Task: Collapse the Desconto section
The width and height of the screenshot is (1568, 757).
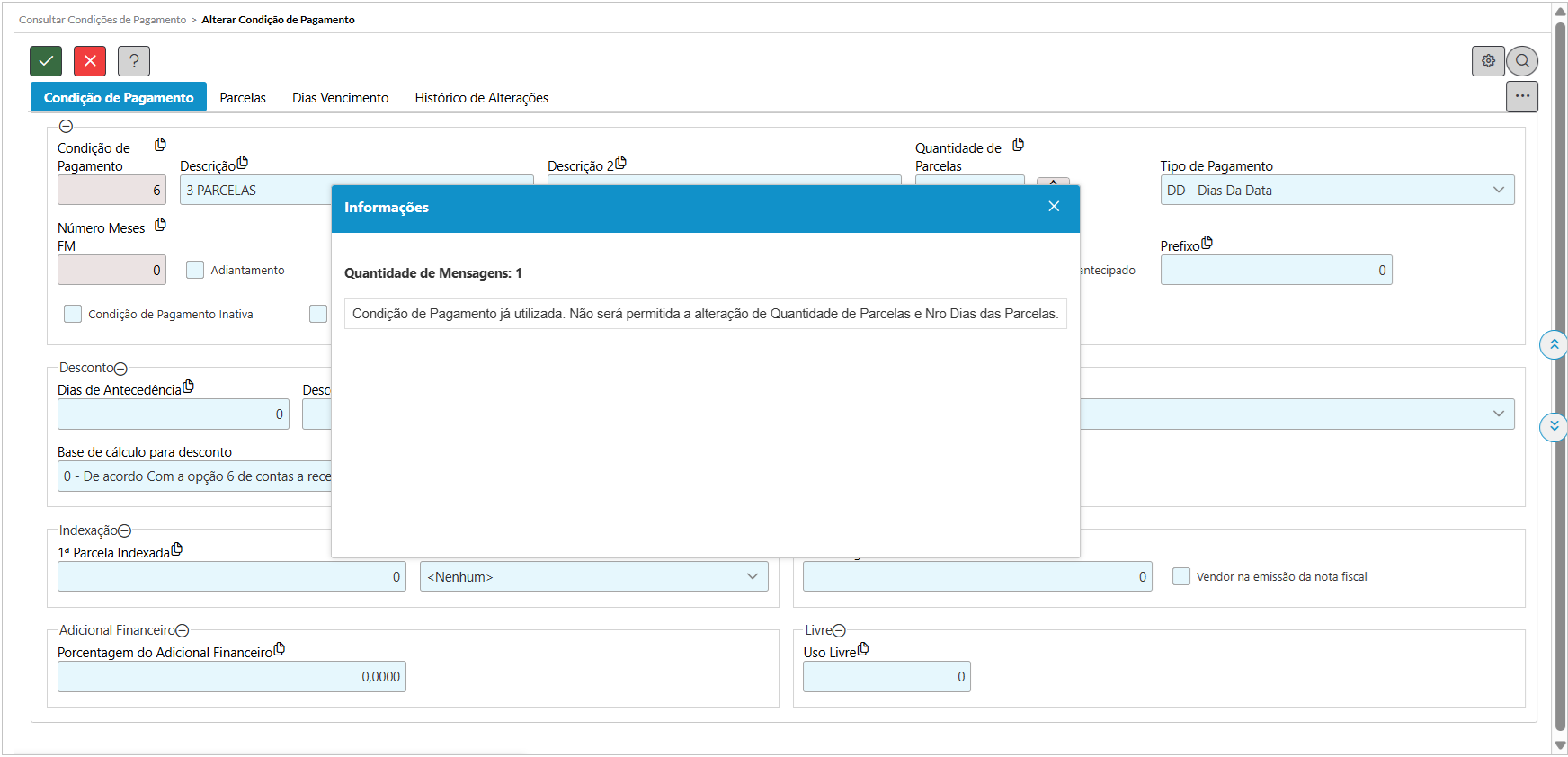Action: coord(121,369)
